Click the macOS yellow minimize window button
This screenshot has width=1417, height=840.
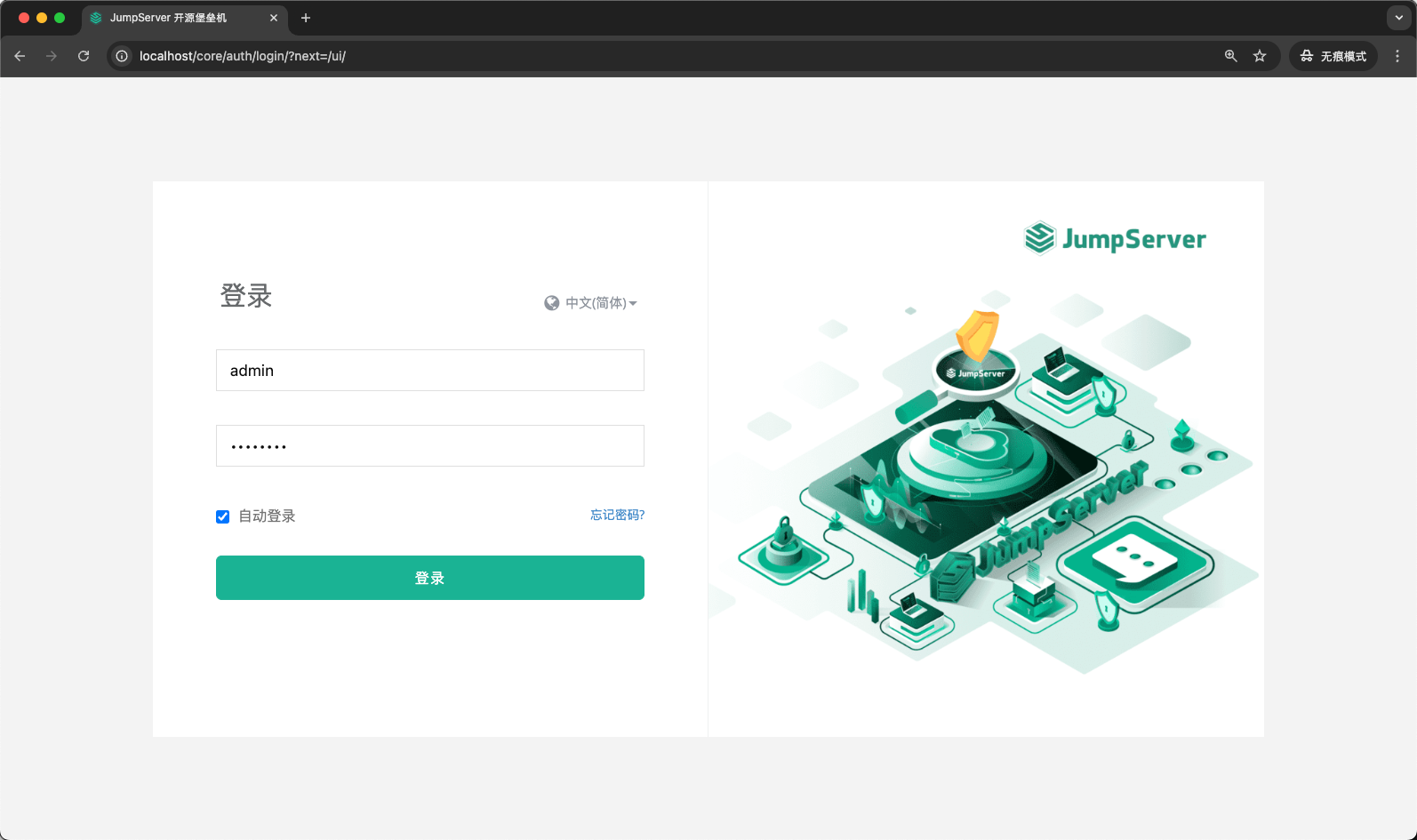click(x=42, y=18)
